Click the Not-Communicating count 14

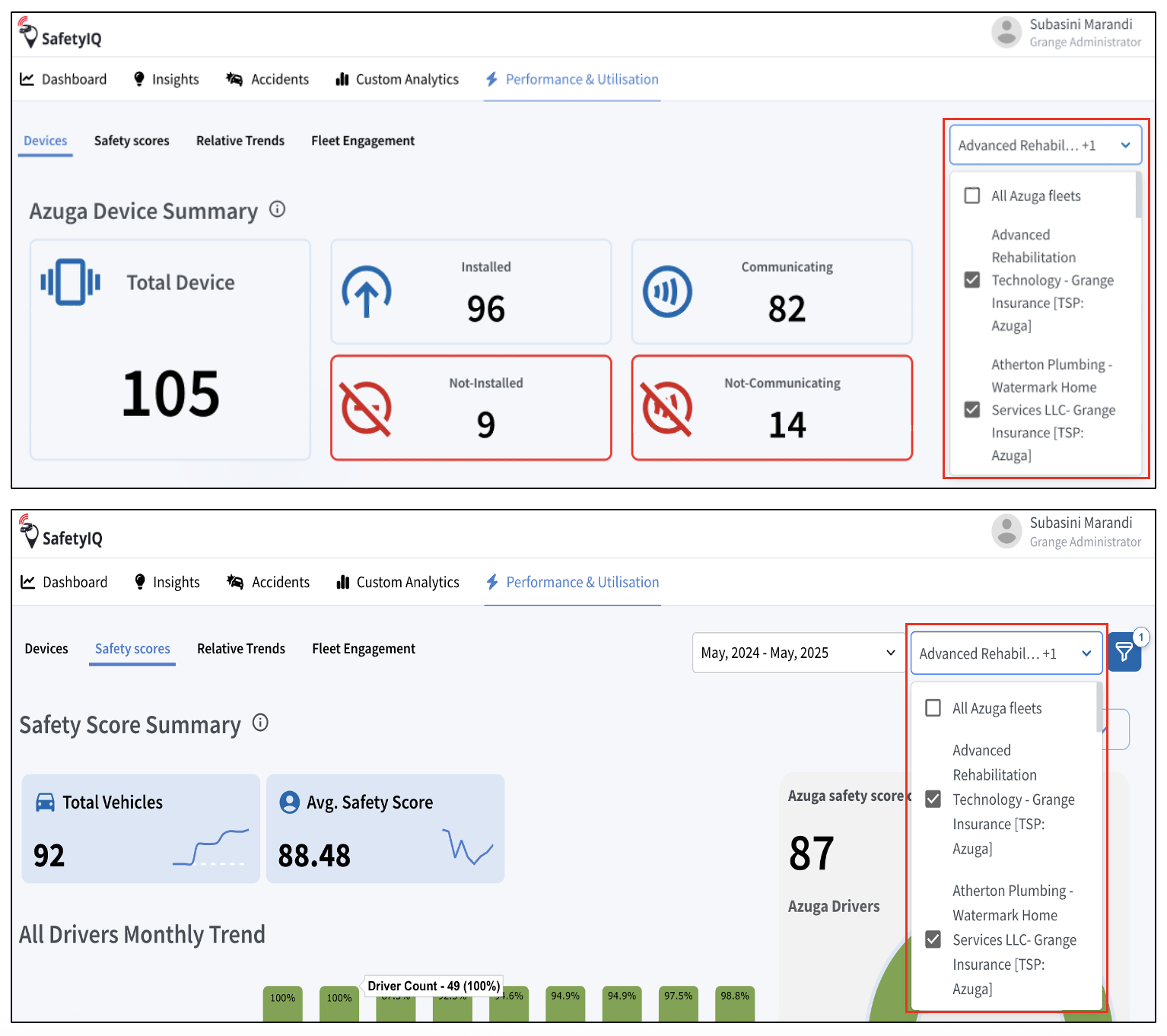tap(787, 424)
